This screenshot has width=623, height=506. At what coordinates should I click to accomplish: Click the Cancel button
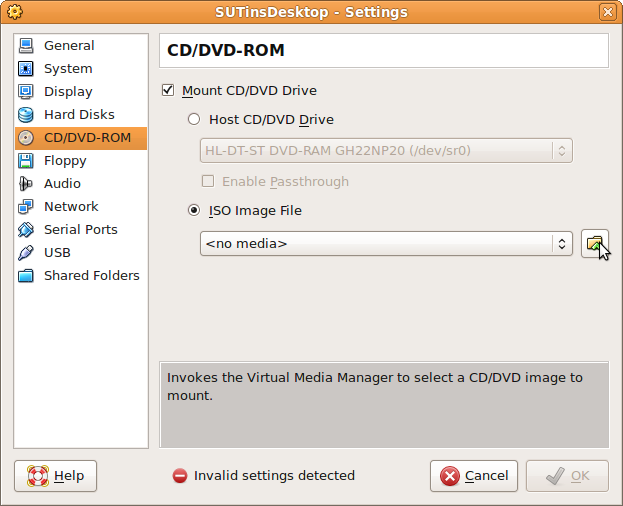tap(474, 476)
